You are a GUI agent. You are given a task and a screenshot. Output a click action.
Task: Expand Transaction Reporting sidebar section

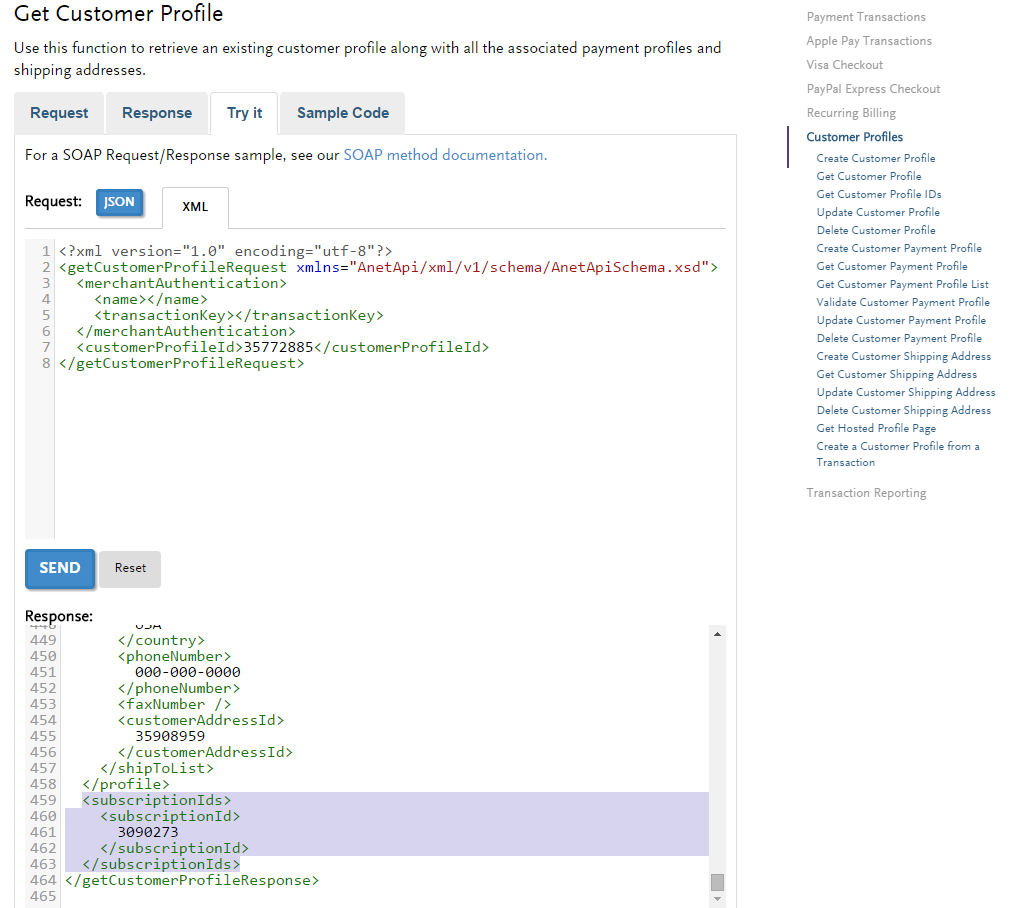866,493
